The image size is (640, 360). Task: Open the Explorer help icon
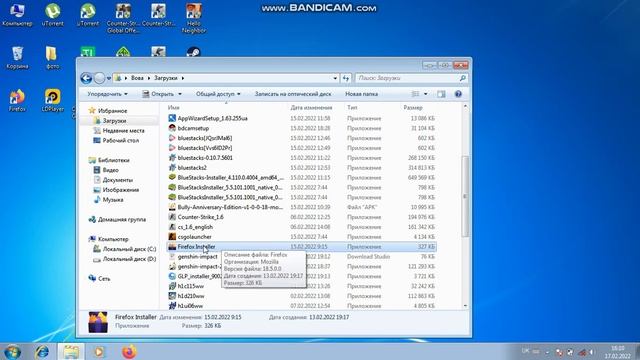pos(458,94)
